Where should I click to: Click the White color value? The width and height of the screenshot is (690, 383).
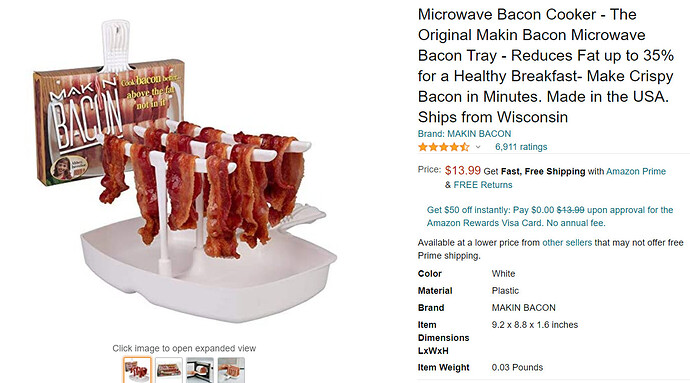(x=503, y=273)
